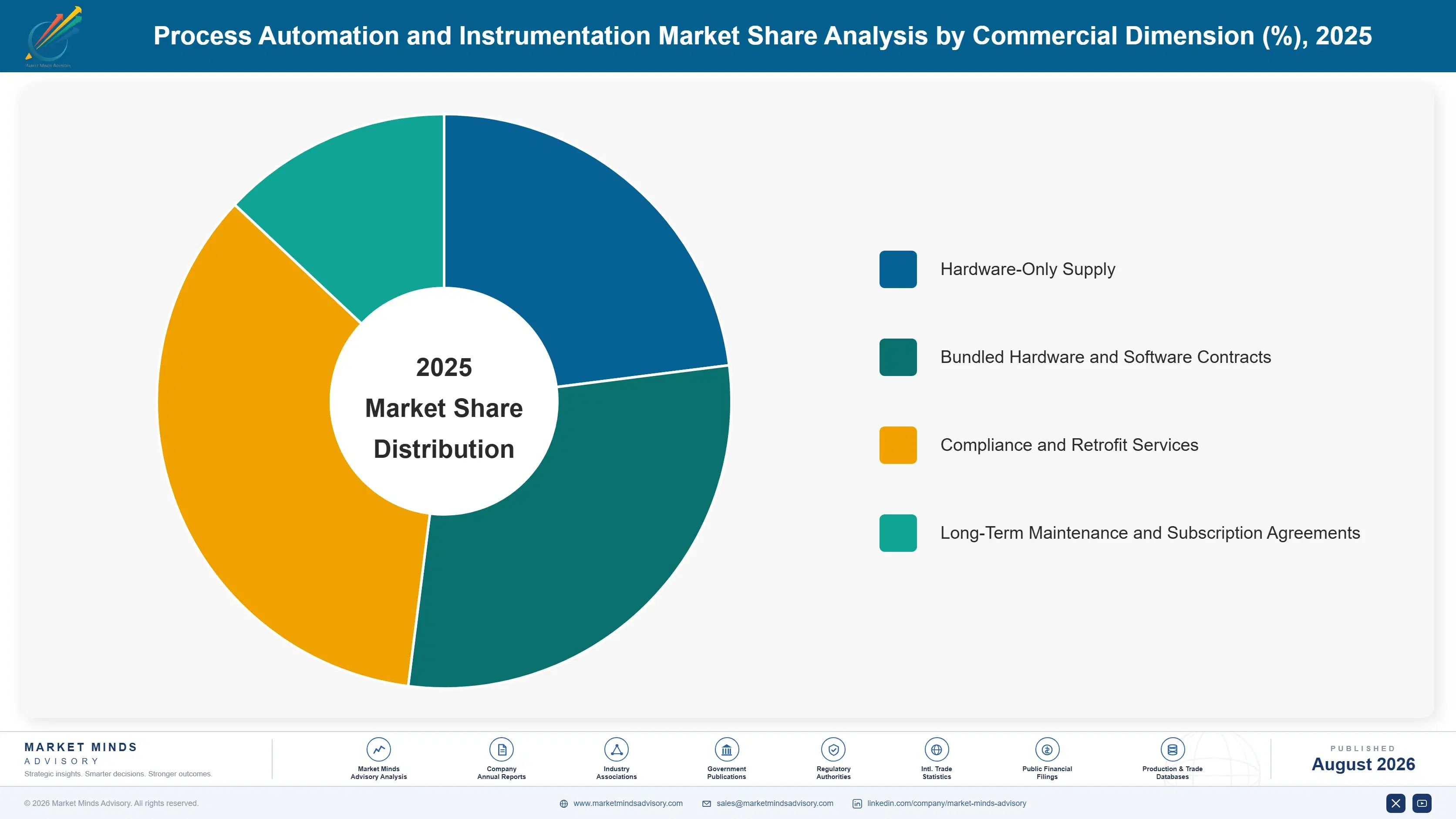
Task: Click the LinkedIn icon in footer
Action: click(857, 804)
